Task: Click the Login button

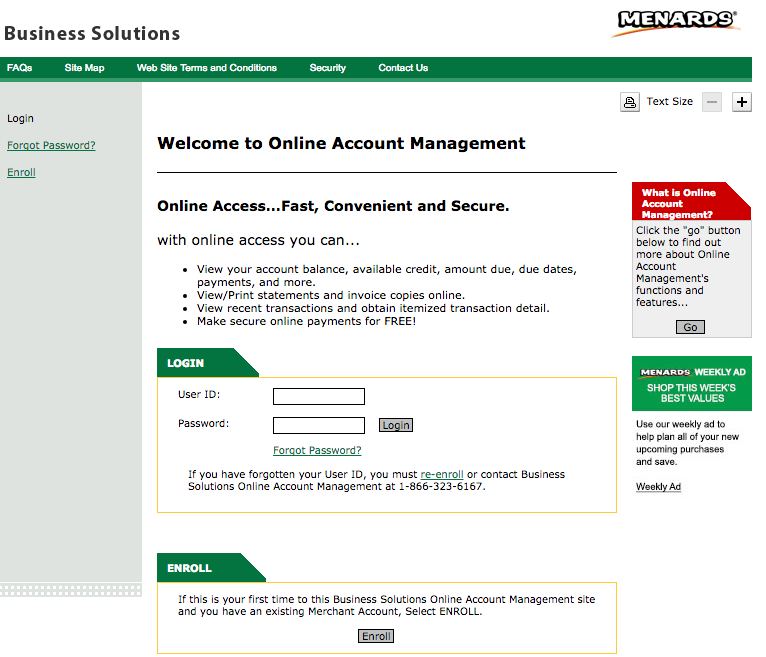Action: [396, 425]
